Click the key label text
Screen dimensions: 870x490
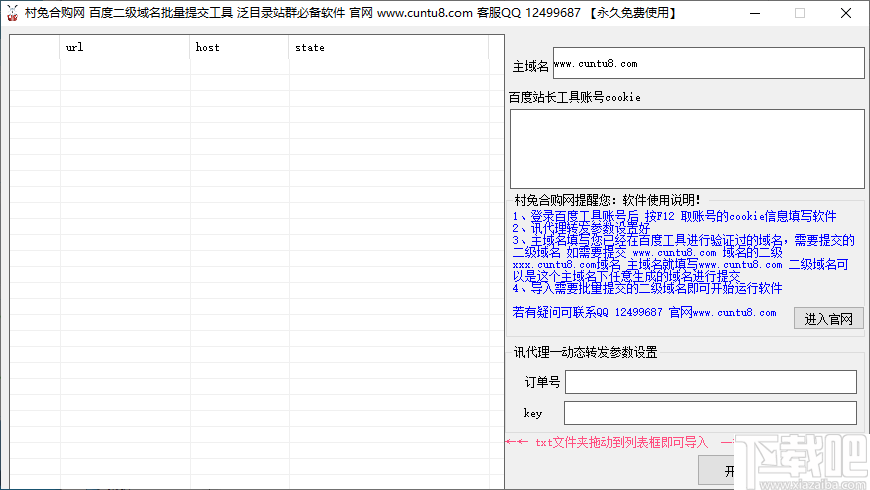point(533,413)
